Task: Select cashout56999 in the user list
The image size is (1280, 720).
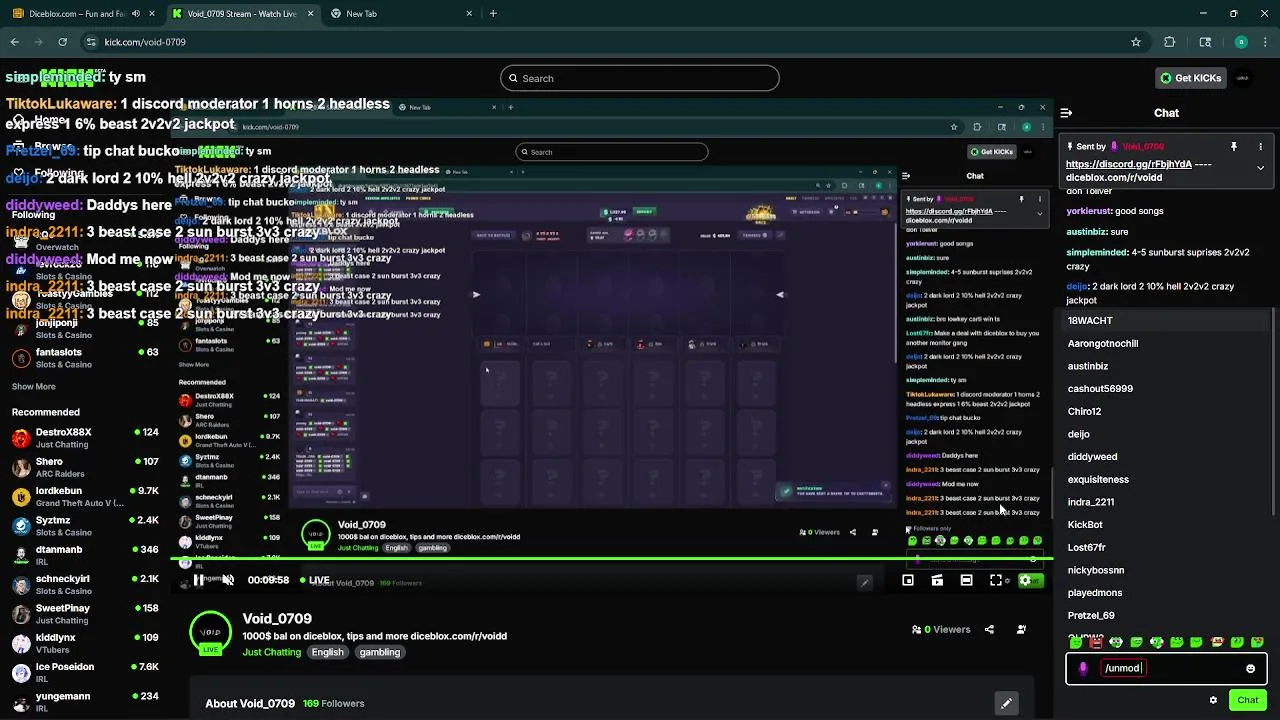Action: point(1165,389)
